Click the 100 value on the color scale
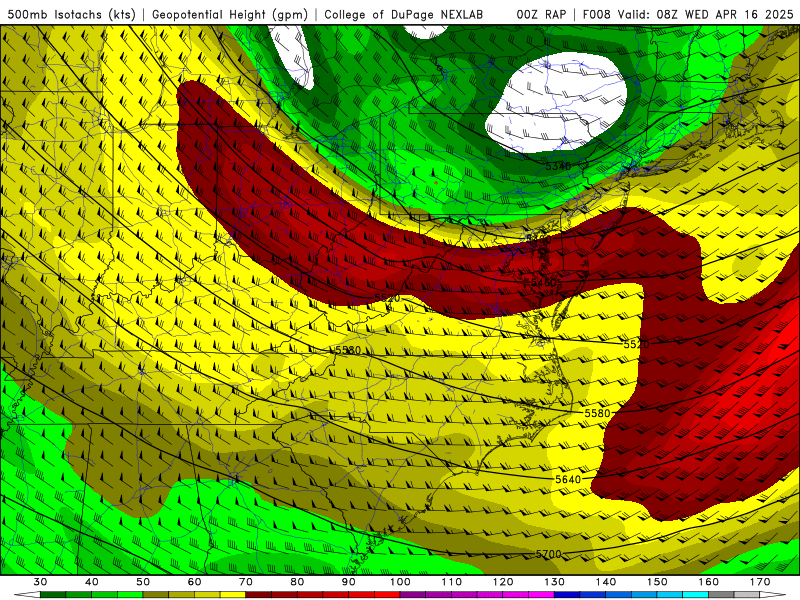 (400, 582)
